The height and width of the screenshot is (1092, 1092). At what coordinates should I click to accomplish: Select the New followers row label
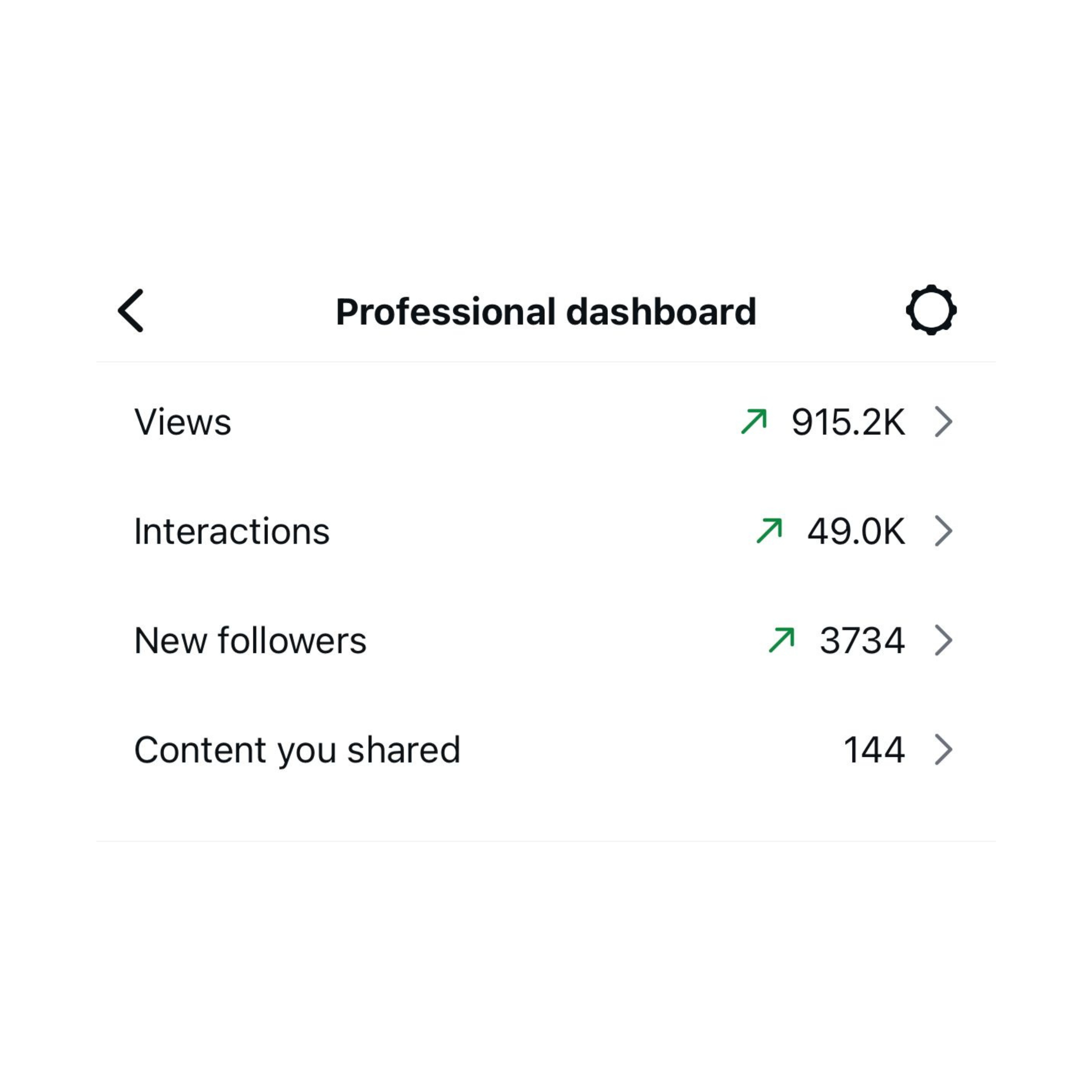coord(251,640)
